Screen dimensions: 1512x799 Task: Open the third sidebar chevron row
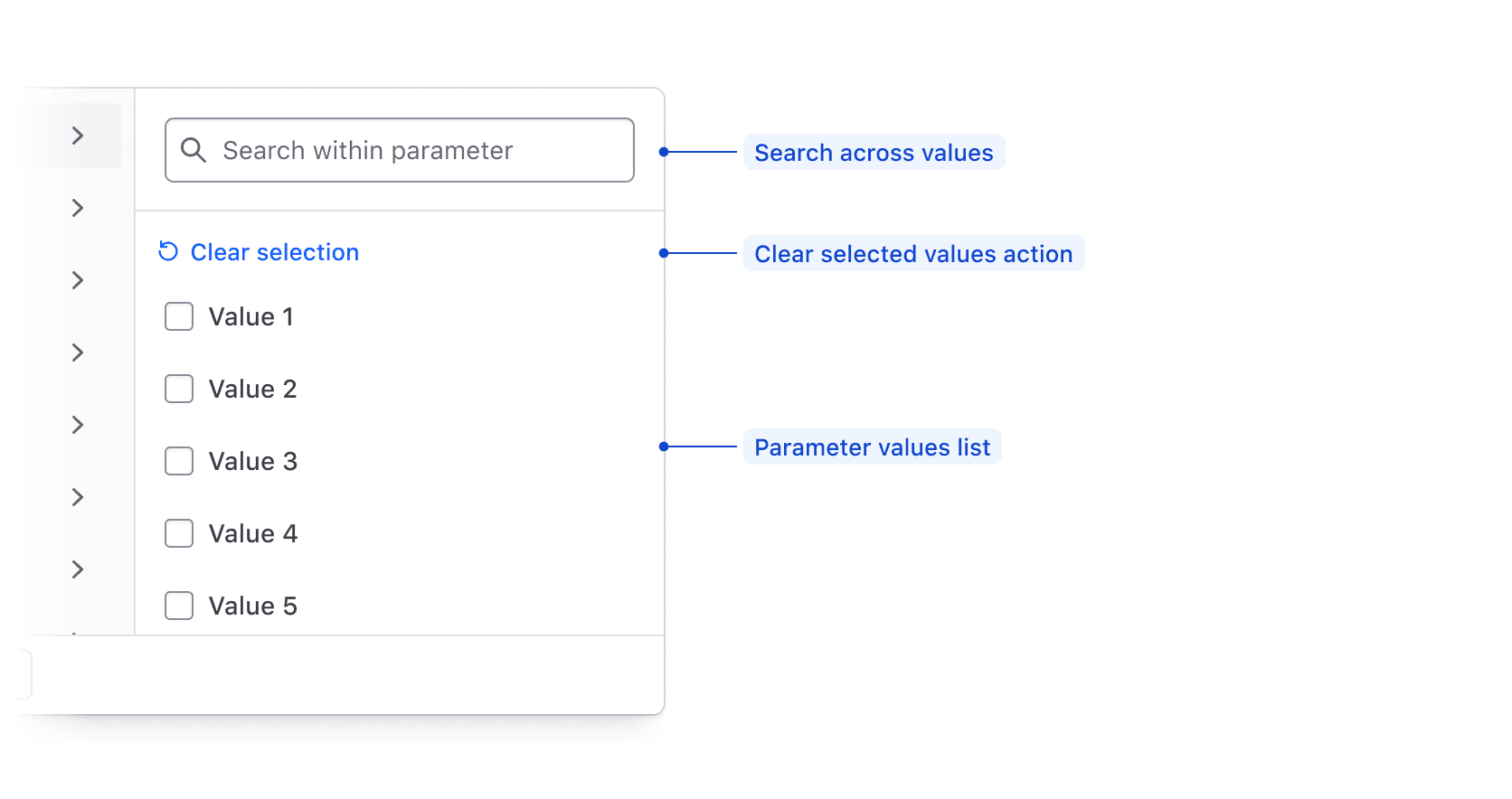coord(78,280)
